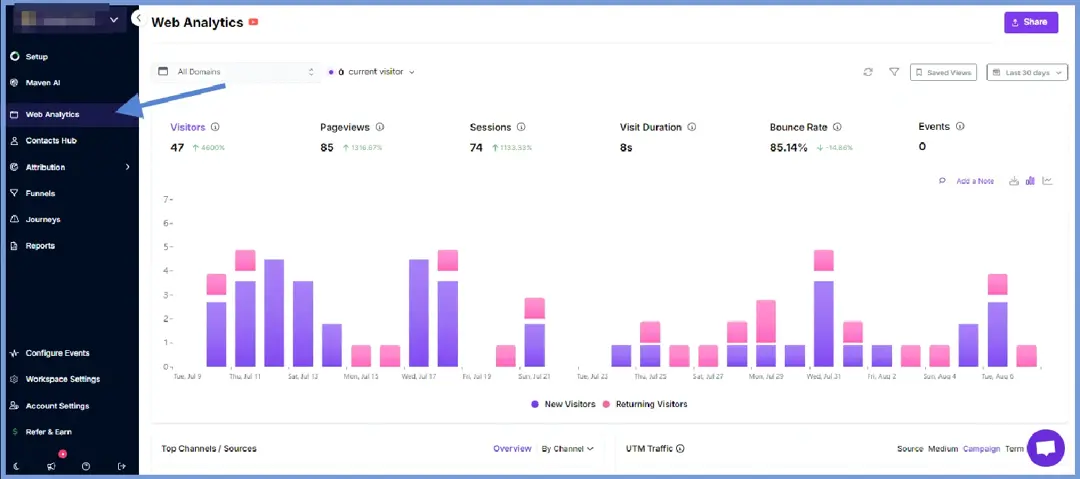Click the info icon next to Visit Duration

(x=692, y=128)
